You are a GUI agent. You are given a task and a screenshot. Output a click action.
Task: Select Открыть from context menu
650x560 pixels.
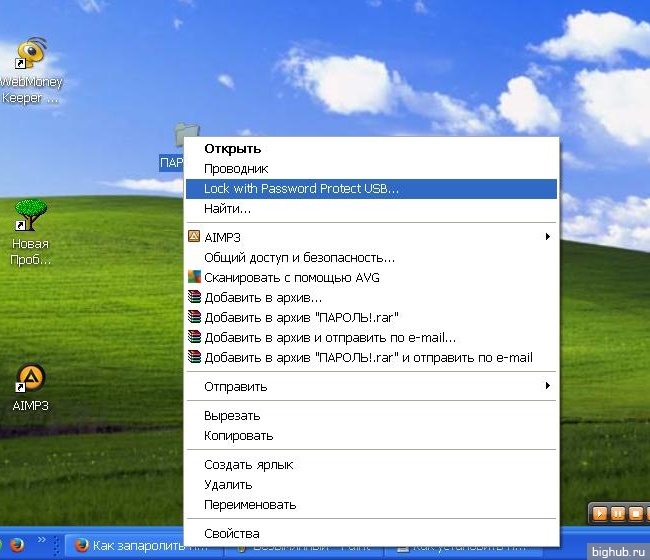[x=232, y=149]
